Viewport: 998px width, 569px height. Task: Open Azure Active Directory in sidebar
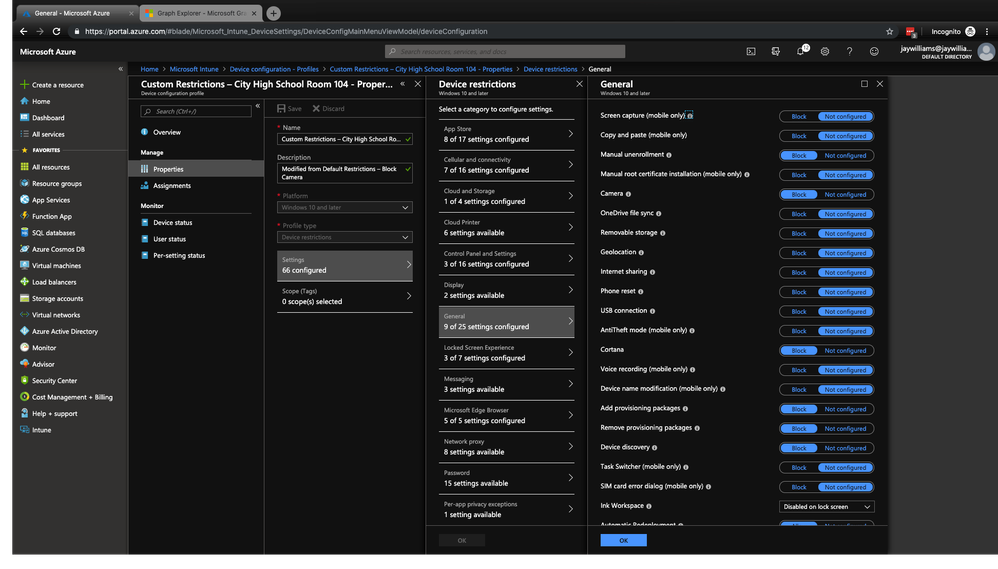[64, 332]
